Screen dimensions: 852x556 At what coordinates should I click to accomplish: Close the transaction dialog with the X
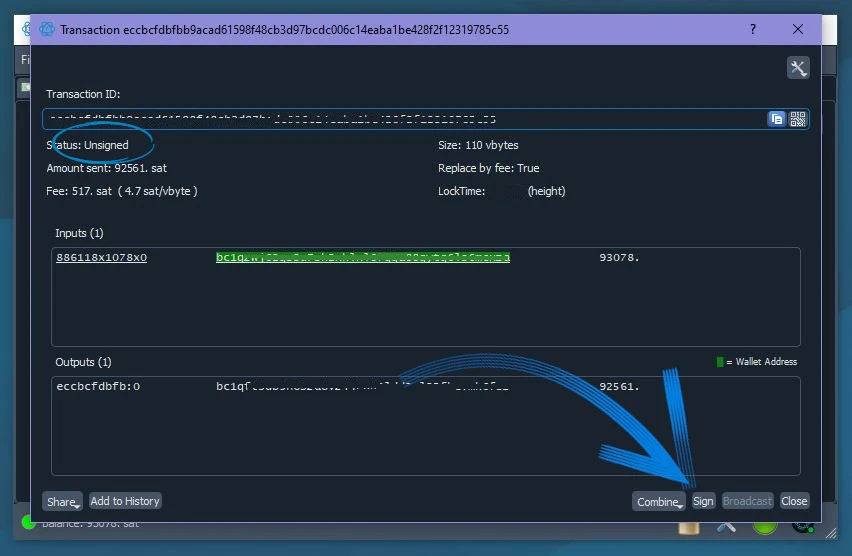coord(798,29)
